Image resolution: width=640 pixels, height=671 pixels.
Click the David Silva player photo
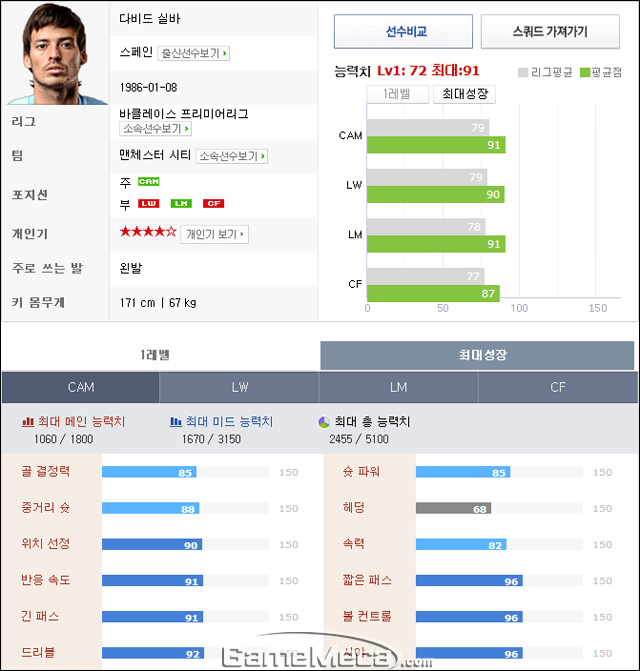click(x=56, y=53)
